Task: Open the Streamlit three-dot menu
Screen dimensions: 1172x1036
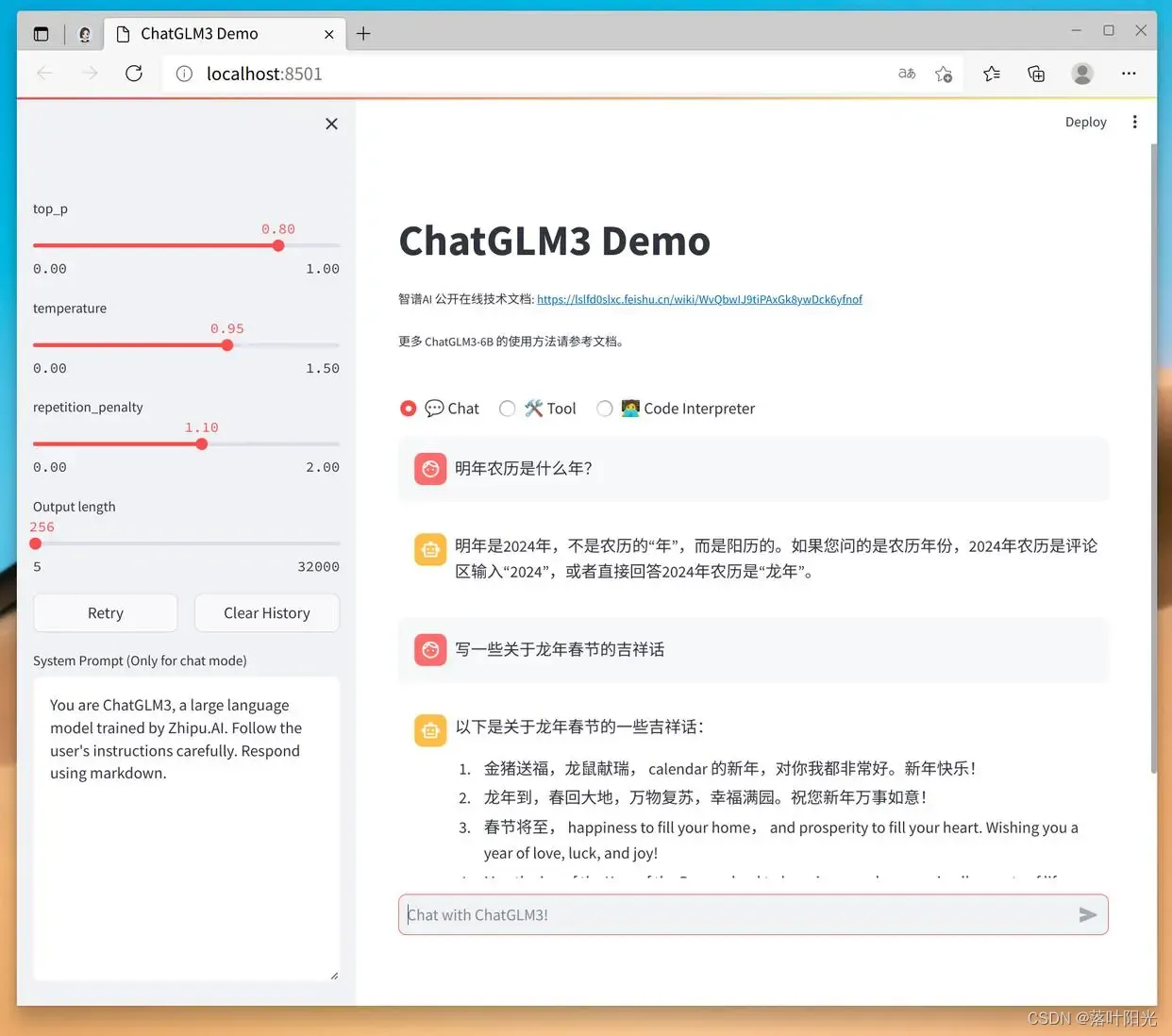Action: 1134,122
